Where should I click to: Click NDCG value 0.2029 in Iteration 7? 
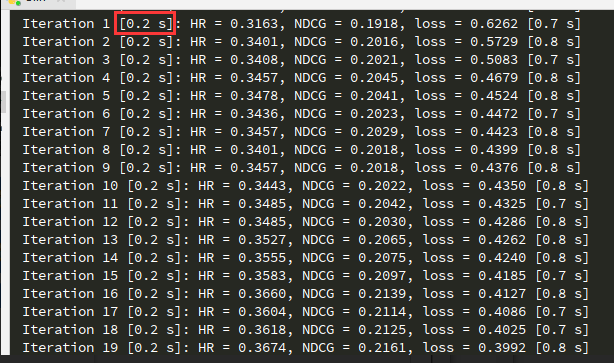point(374,132)
